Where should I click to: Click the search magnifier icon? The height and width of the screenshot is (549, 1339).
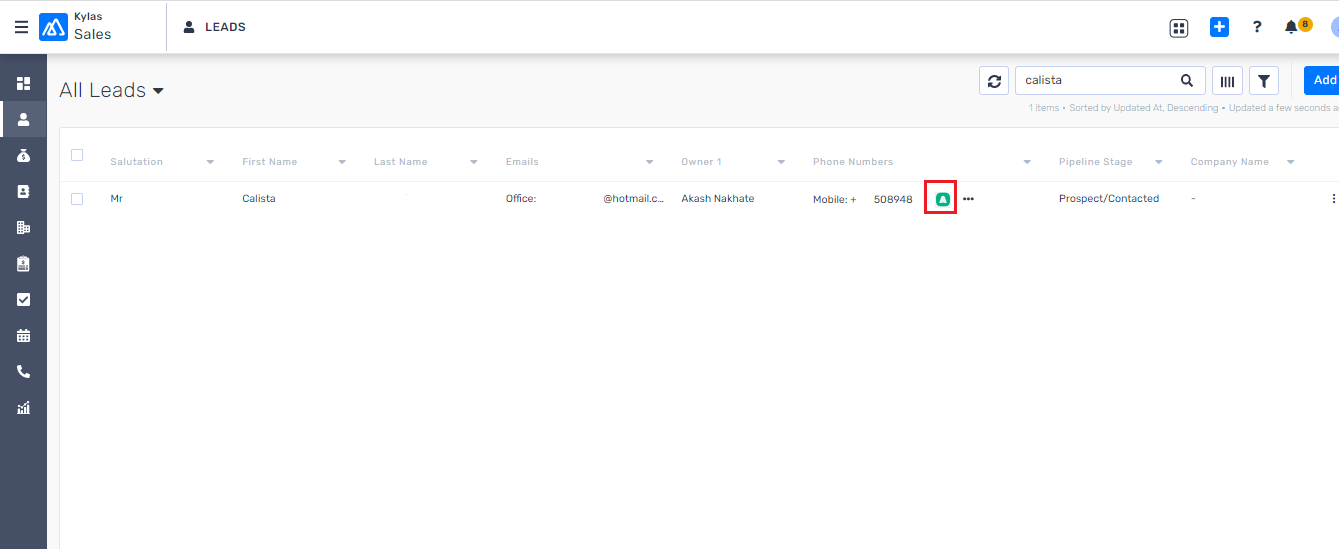click(1187, 81)
